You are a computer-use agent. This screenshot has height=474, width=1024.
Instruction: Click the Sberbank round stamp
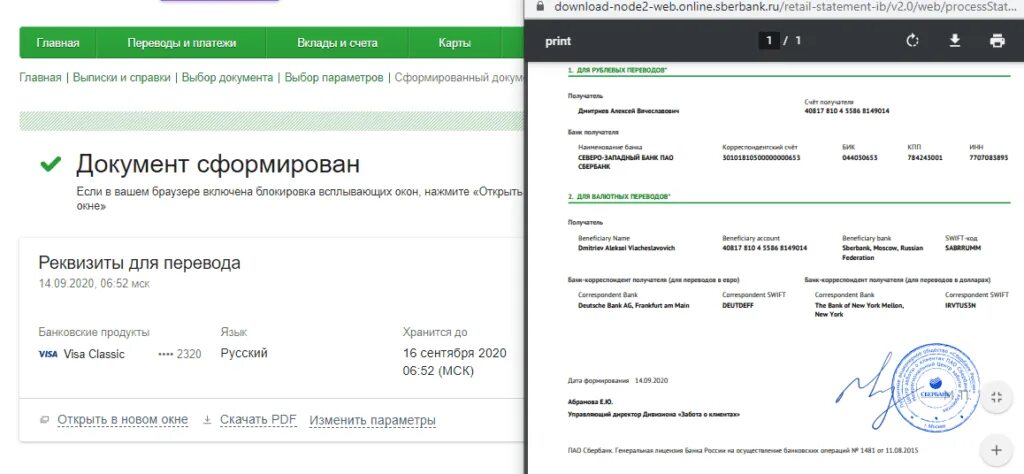(936, 386)
